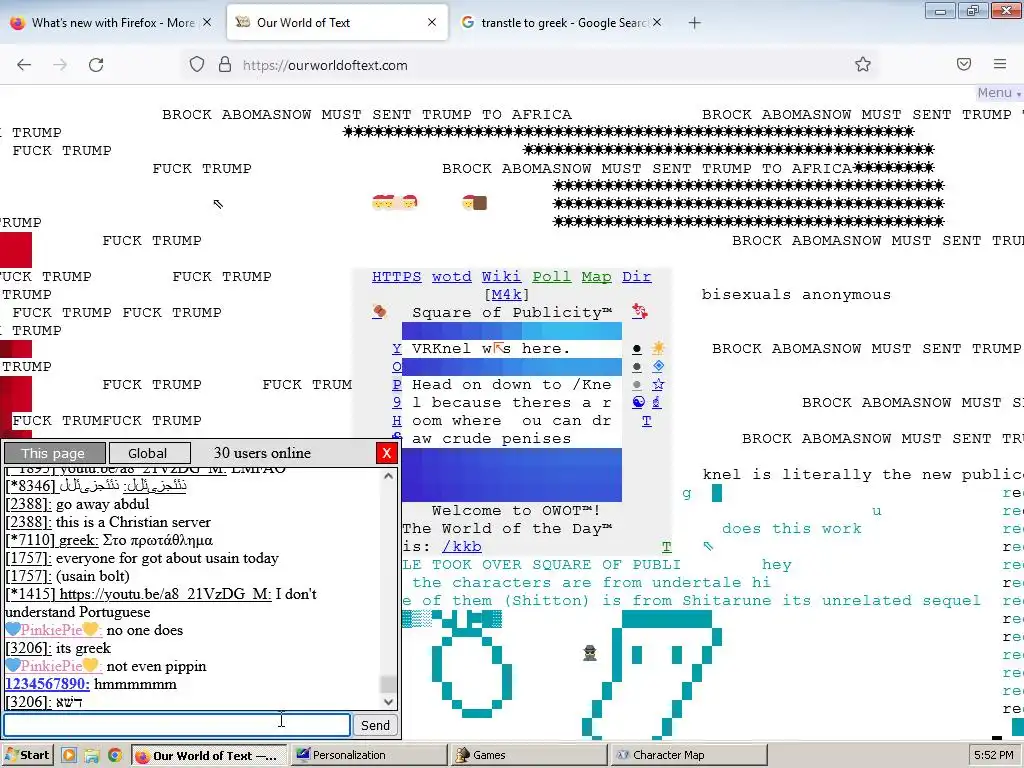Click the 'Y' link beside VRKnel text
This screenshot has height=768, width=1024.
coord(396,348)
